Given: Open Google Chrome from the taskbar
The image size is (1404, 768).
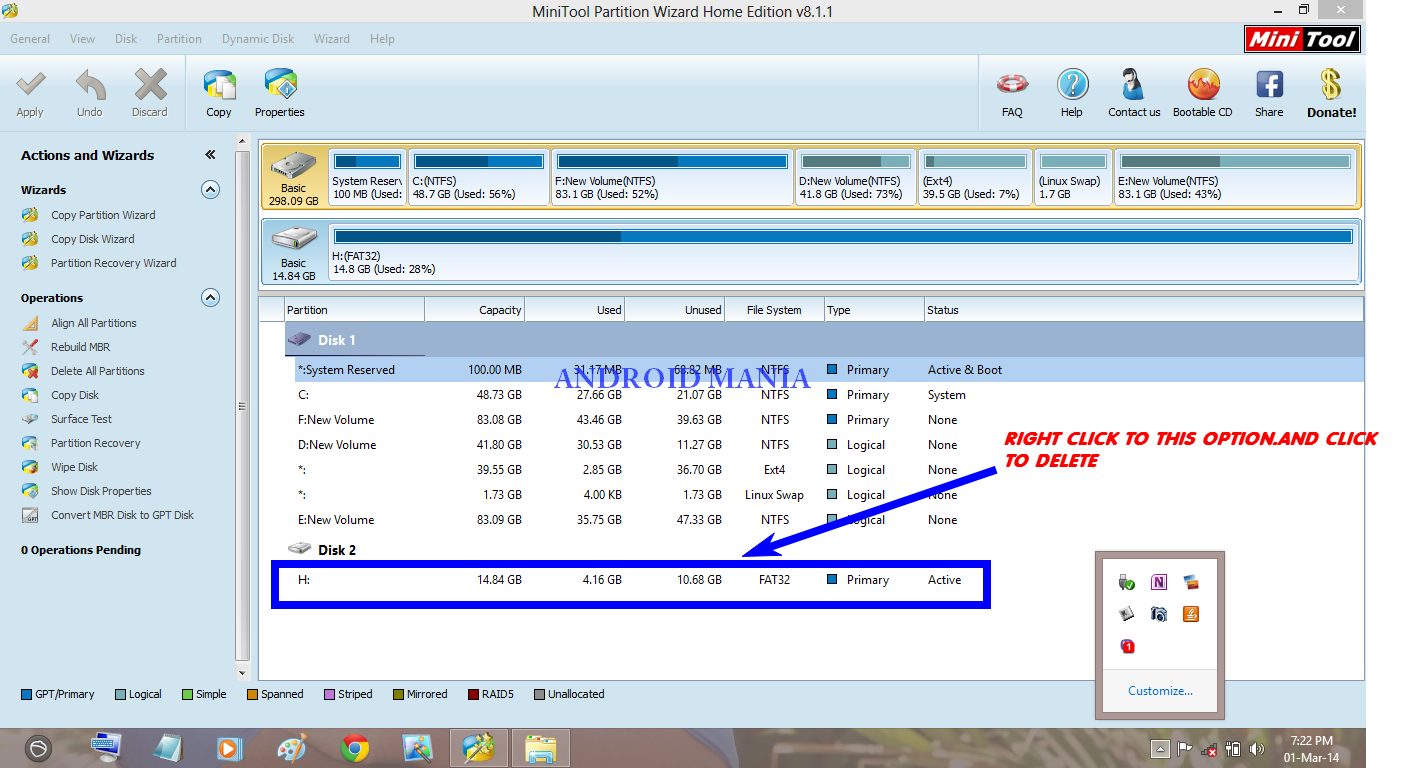Looking at the screenshot, I should coord(354,746).
